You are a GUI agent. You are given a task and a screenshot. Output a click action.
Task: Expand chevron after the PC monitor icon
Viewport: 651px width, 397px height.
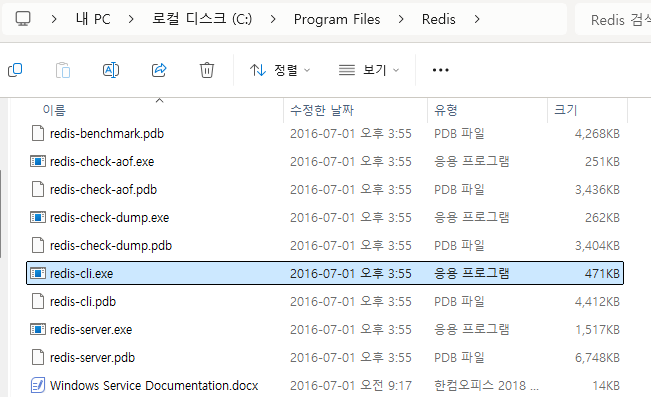(54, 19)
